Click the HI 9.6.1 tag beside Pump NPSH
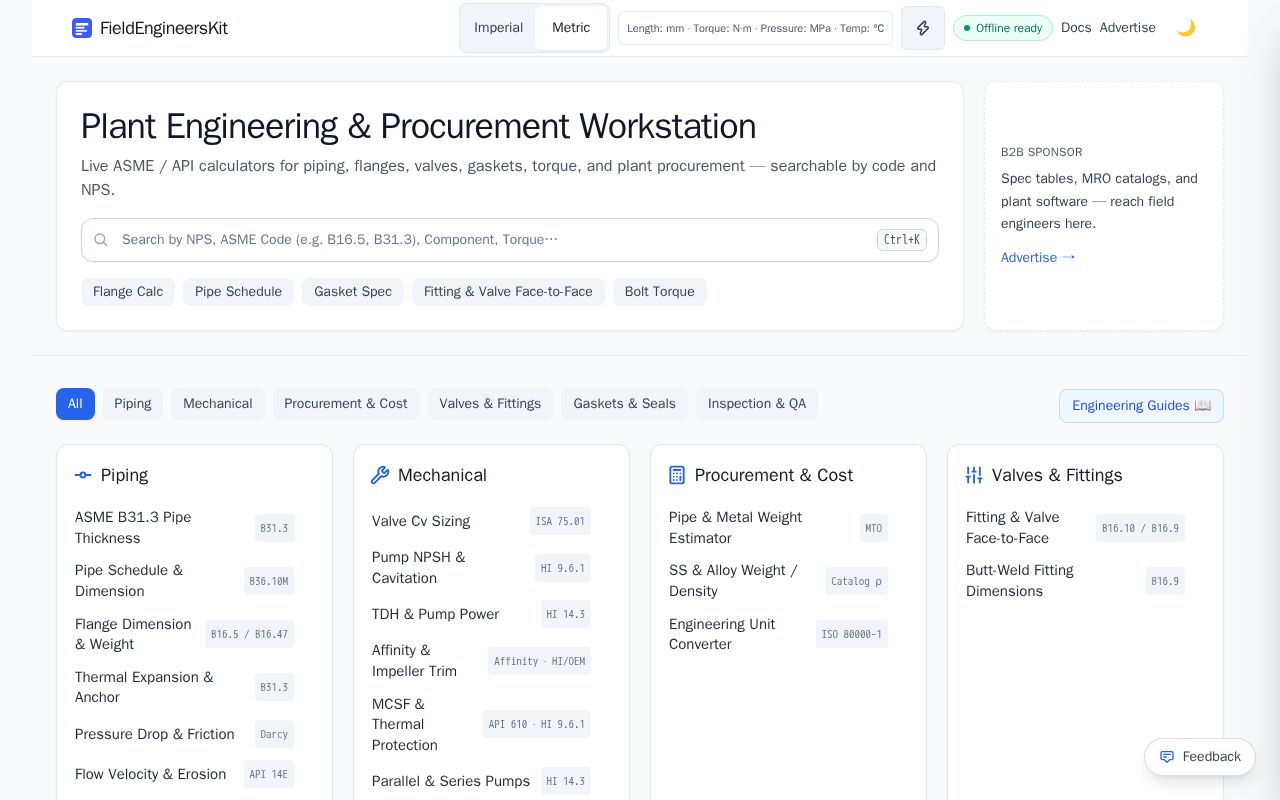Screen dimensions: 1280x800 tap(563, 568)
